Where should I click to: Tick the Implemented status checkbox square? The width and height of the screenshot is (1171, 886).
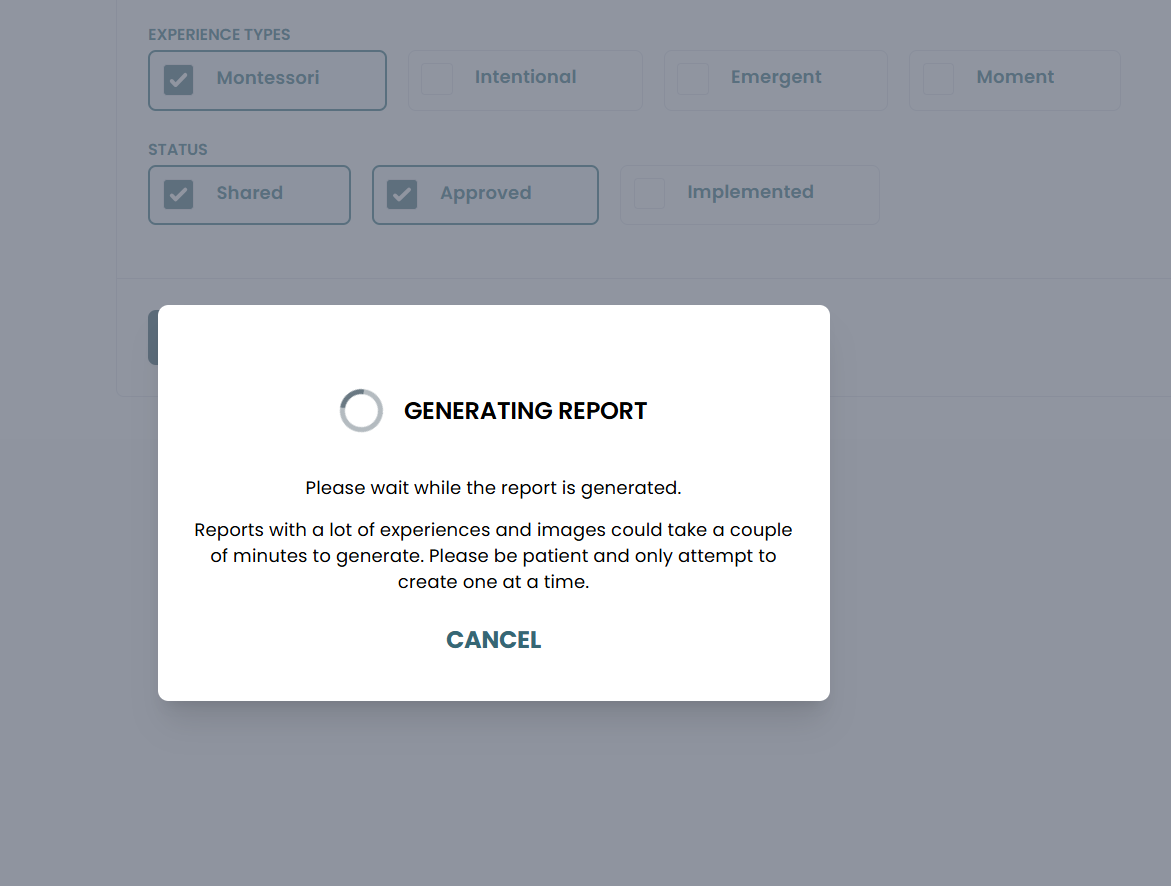tap(649, 194)
